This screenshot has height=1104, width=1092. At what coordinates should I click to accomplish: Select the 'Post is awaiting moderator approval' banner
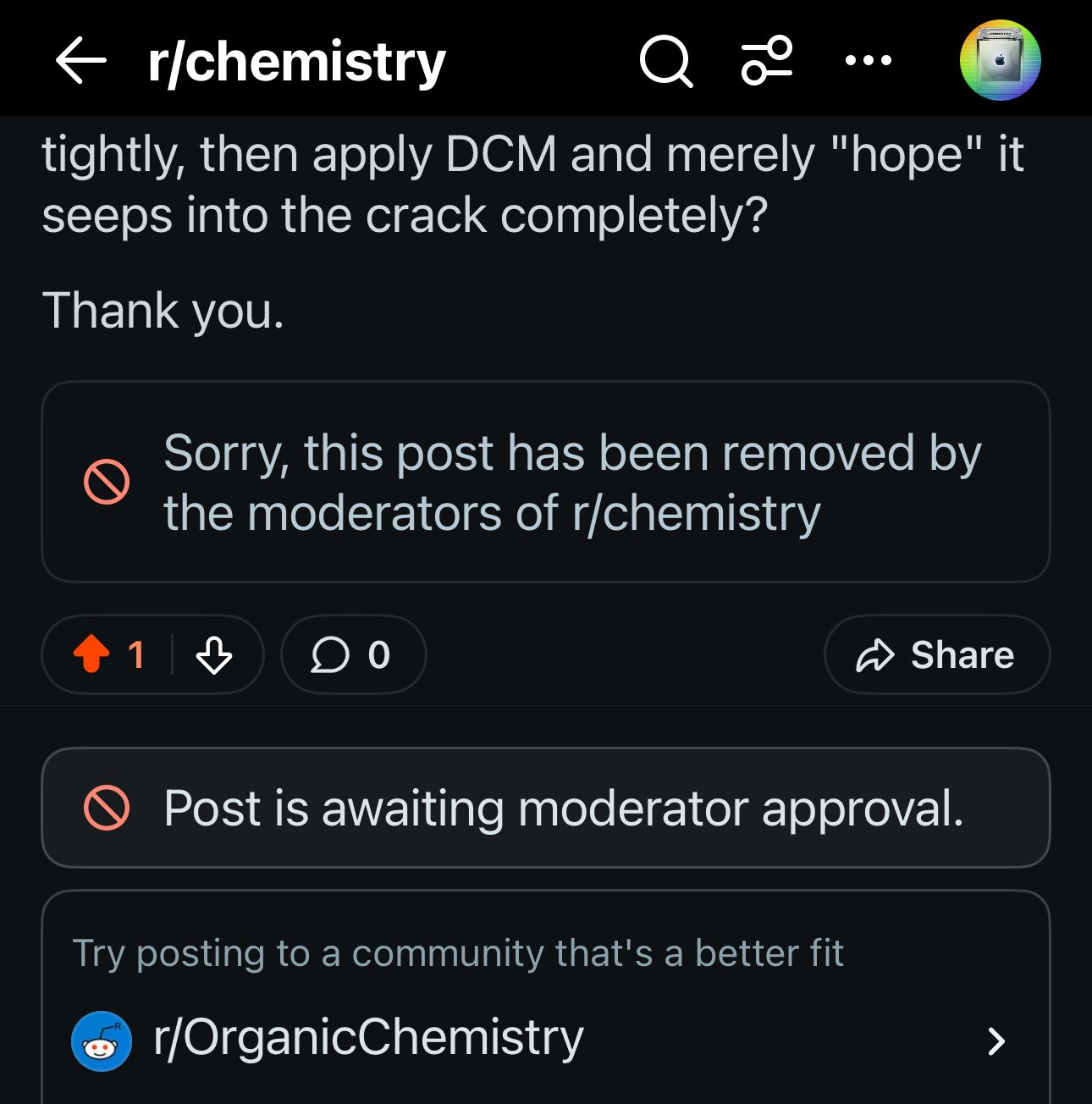pyautogui.click(x=563, y=808)
